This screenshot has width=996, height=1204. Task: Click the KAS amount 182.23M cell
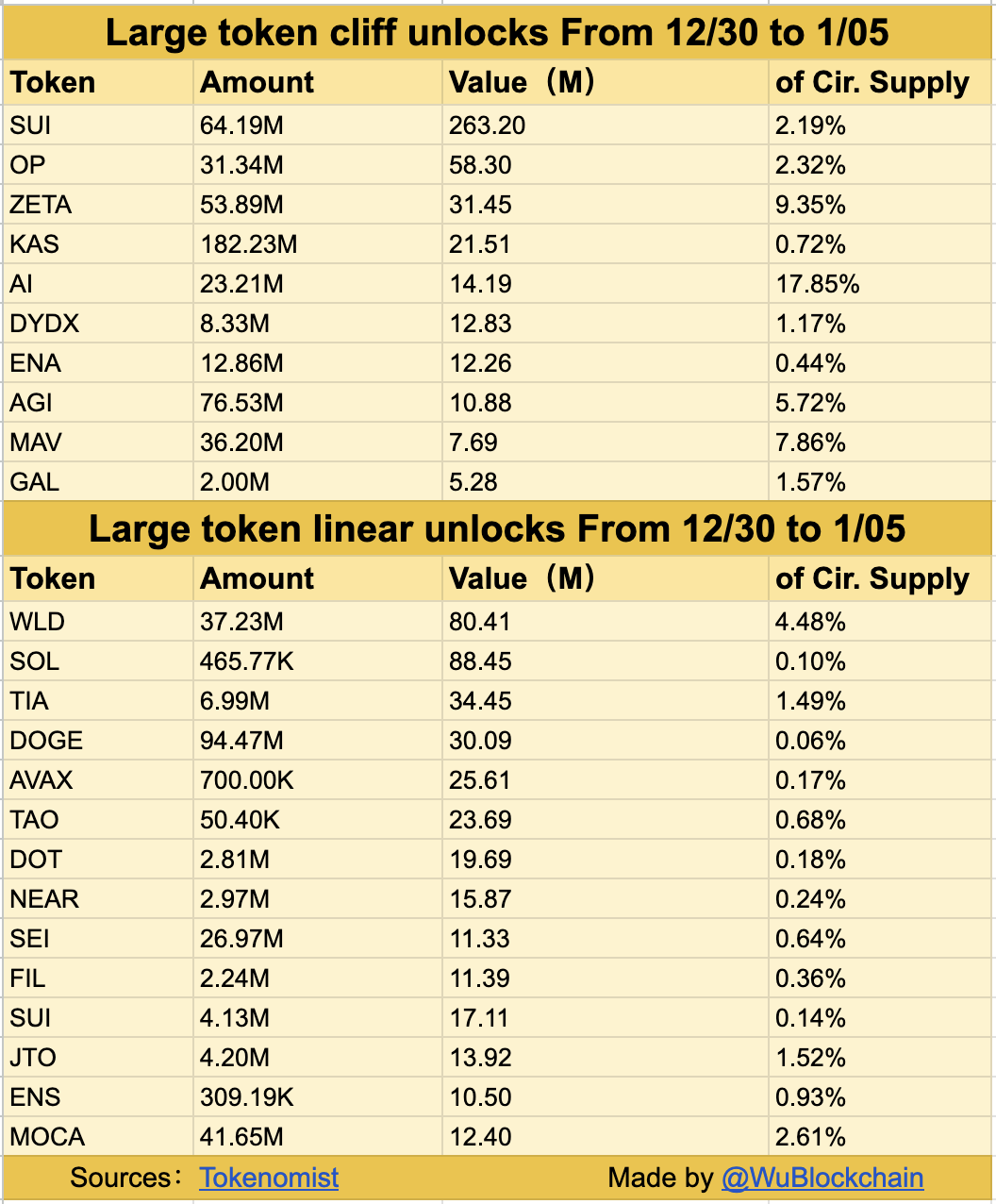click(x=248, y=244)
